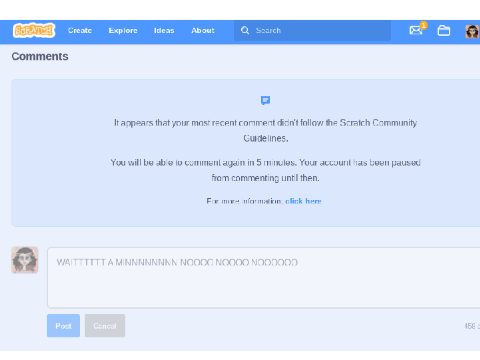Click the Post button
480x360 pixels.
pos(63,326)
